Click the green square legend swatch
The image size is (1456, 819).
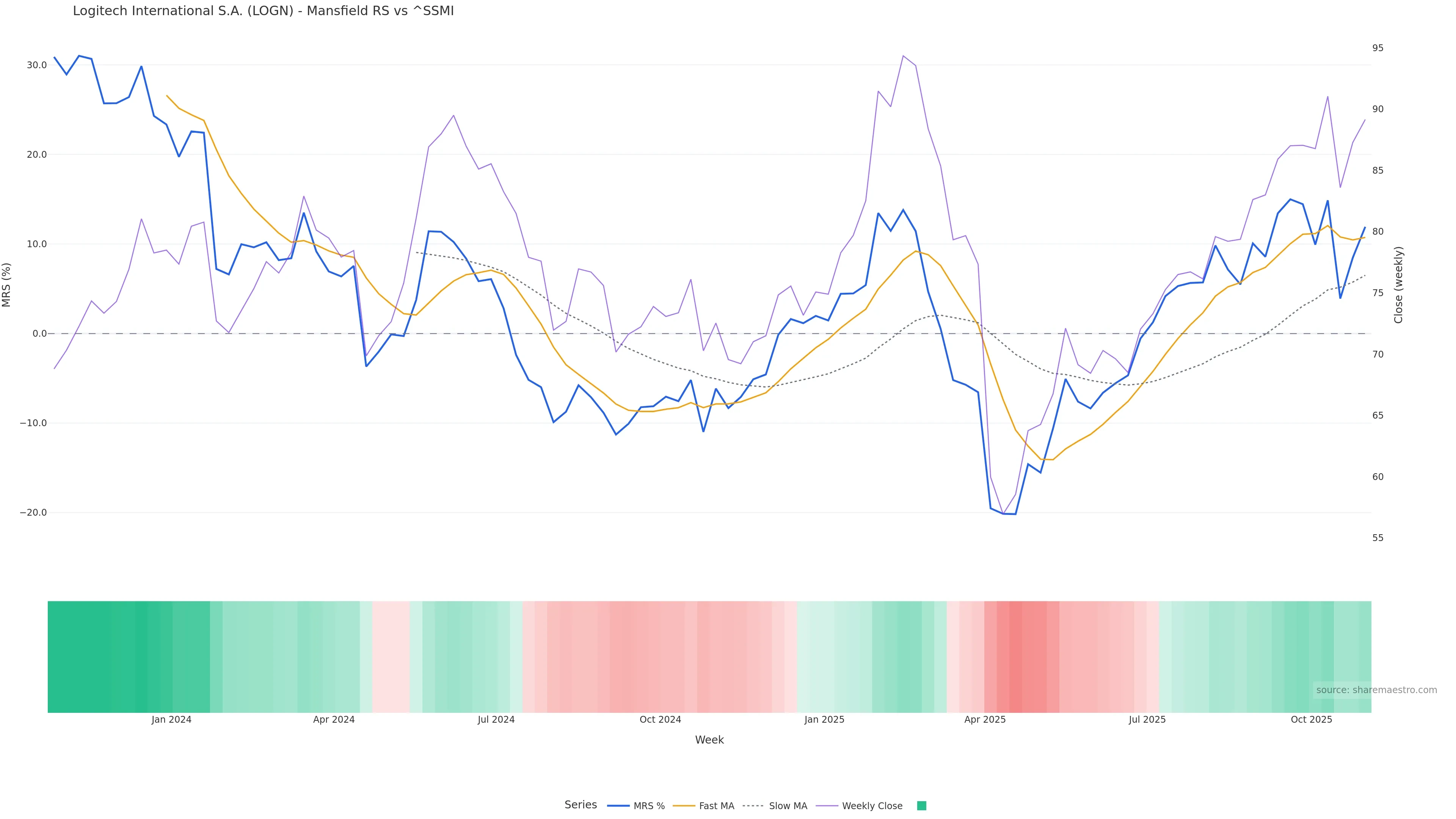coord(921,806)
